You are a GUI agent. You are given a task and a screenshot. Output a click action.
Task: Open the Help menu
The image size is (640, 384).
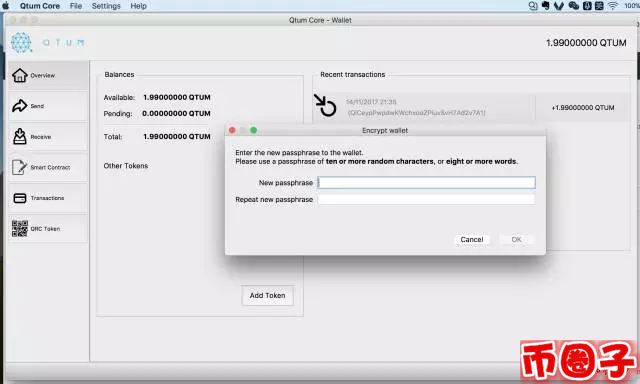[x=138, y=6]
